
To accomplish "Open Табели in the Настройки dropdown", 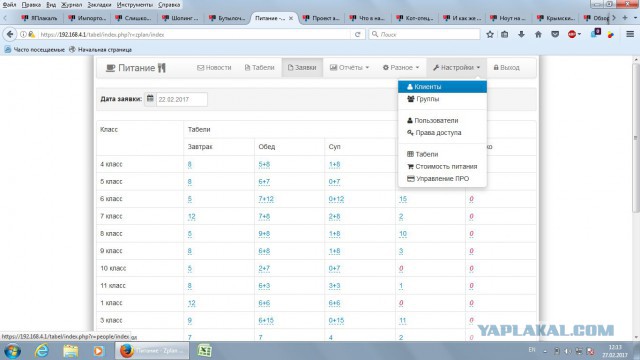I will pyautogui.click(x=442, y=154).
